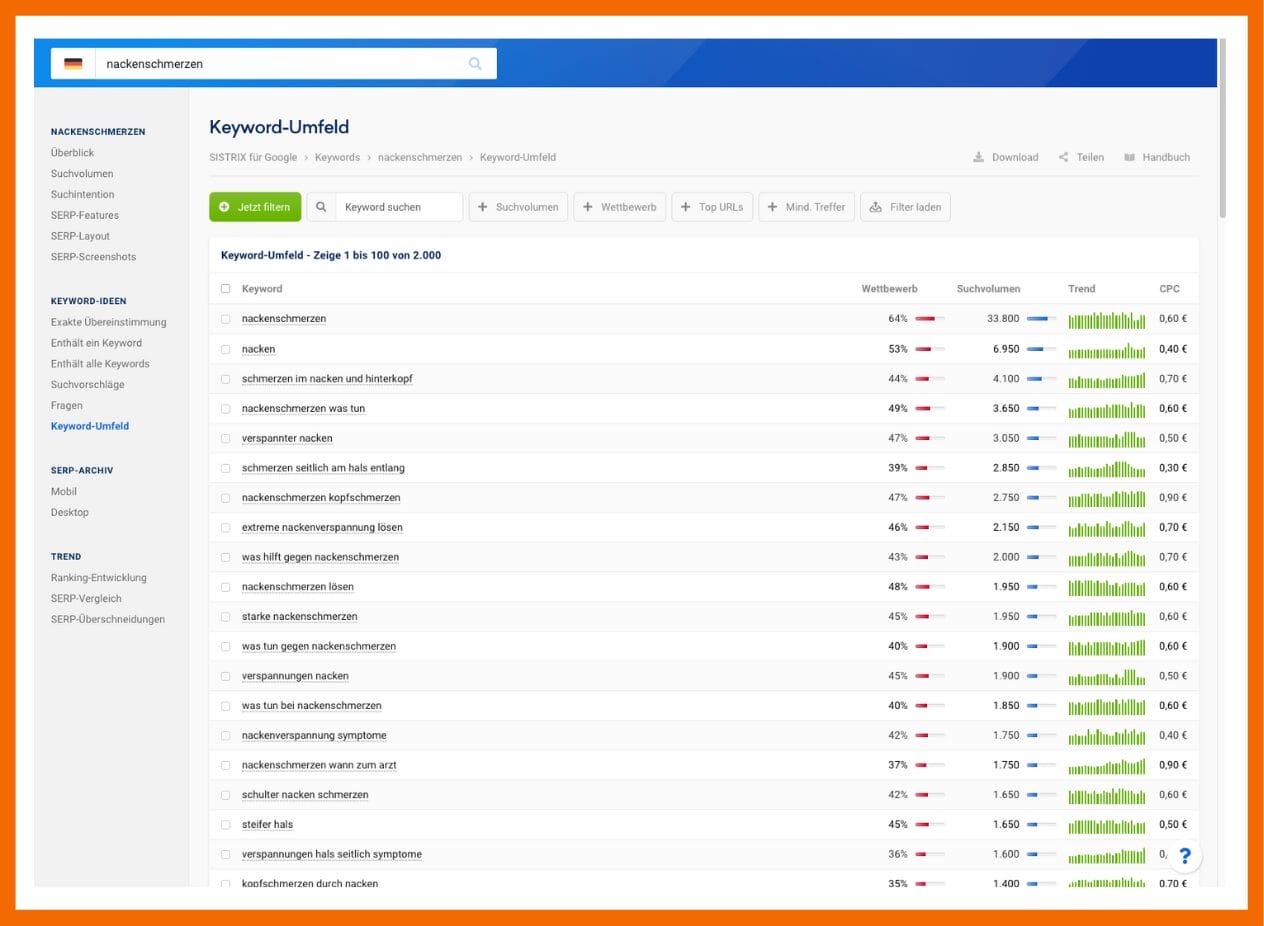The width and height of the screenshot is (1264, 926).
Task: Enable the select-all checkbox in the table header
Action: click(x=225, y=288)
